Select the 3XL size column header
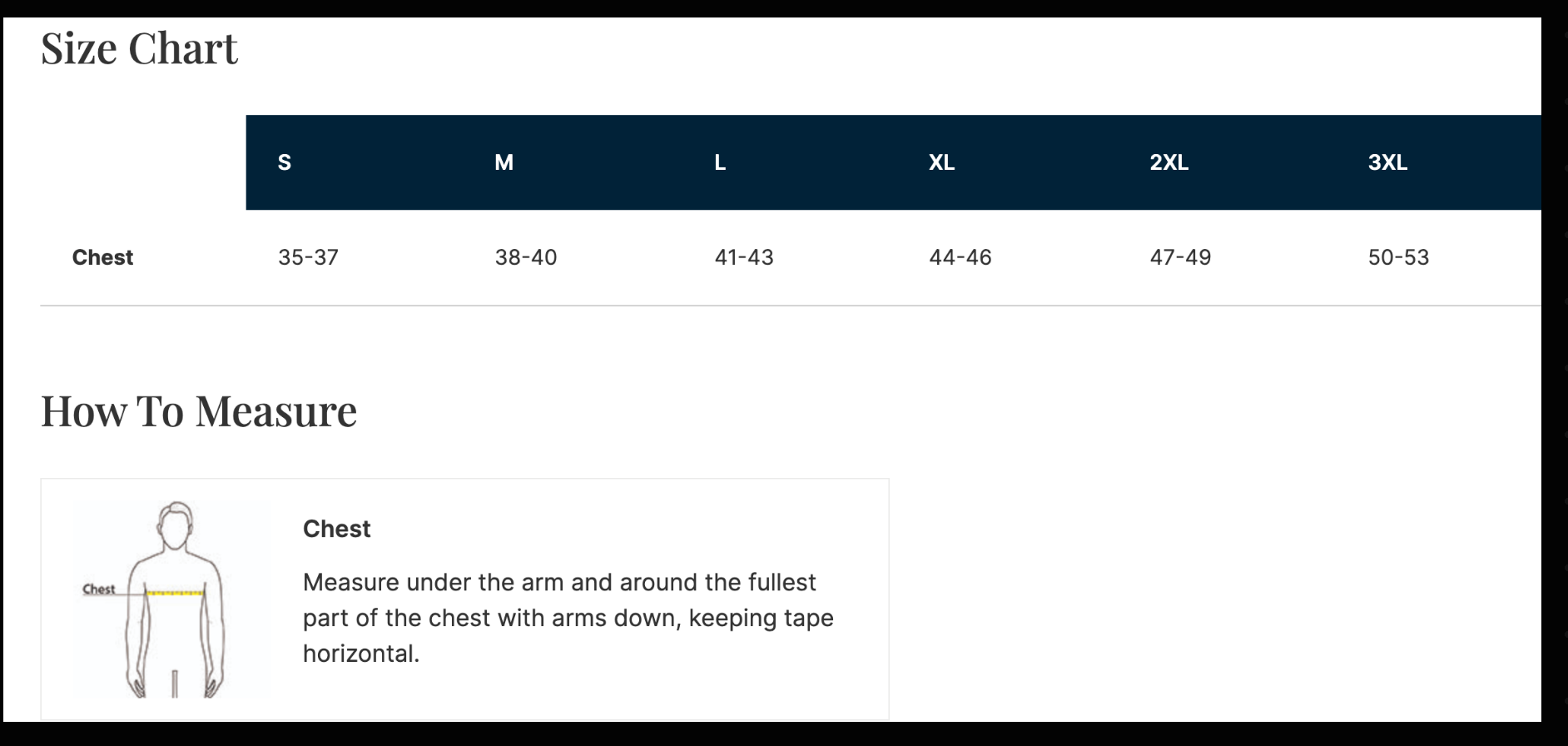Viewport: 1568px width, 746px height. tap(1387, 162)
